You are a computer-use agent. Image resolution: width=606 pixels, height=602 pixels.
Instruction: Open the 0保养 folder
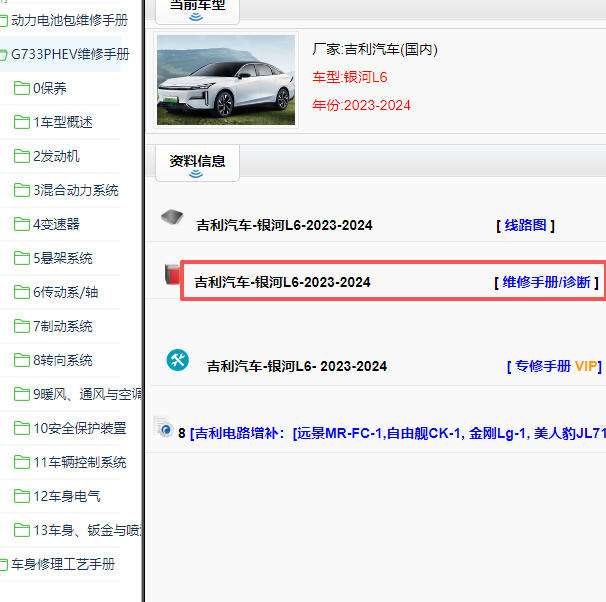pos(50,88)
